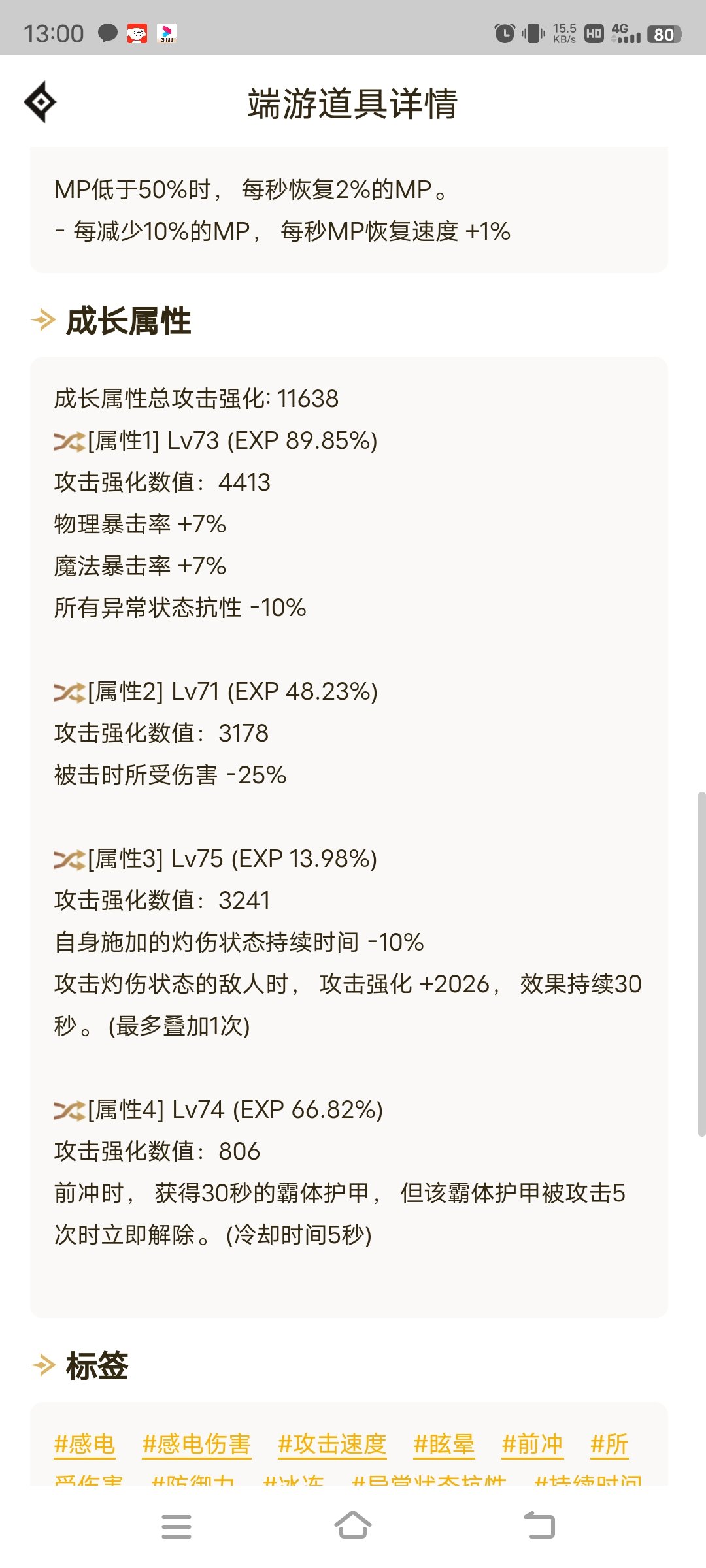This screenshot has height=1568, width=706.
Task: Click the vertical scrollbar on right edge
Action: 701,964
